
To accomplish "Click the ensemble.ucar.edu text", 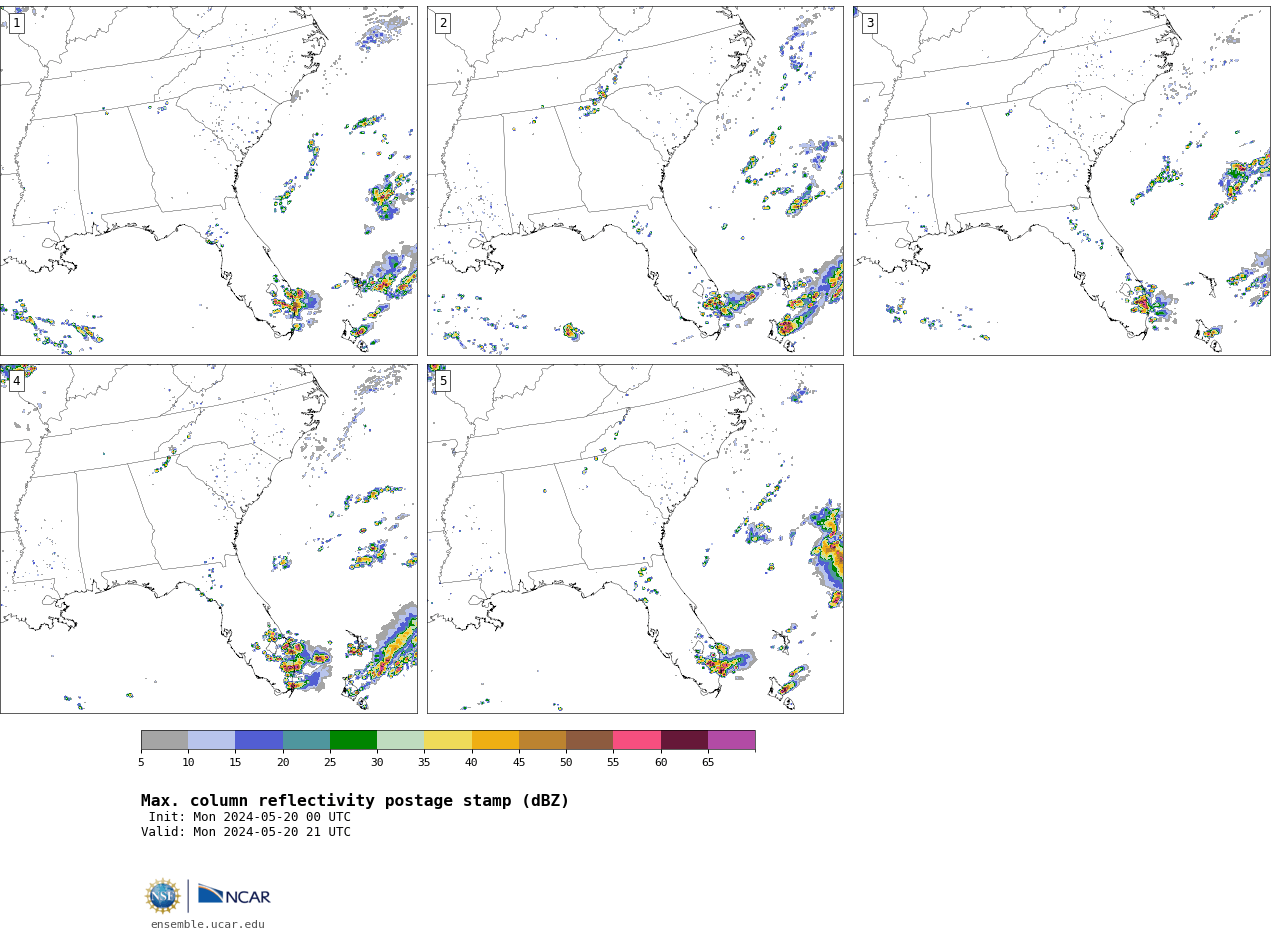I will (x=208, y=925).
